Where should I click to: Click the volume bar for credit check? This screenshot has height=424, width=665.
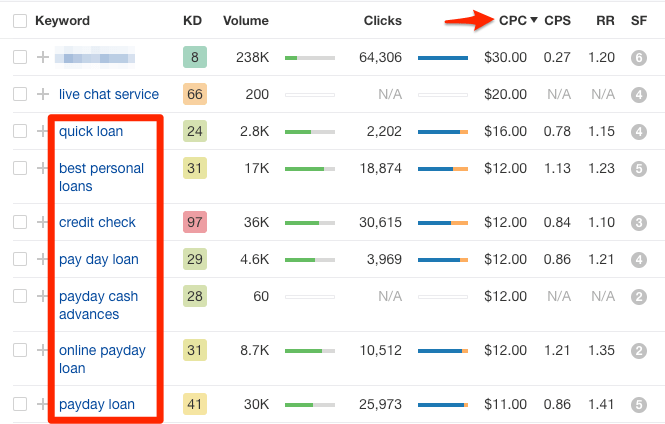(309, 222)
